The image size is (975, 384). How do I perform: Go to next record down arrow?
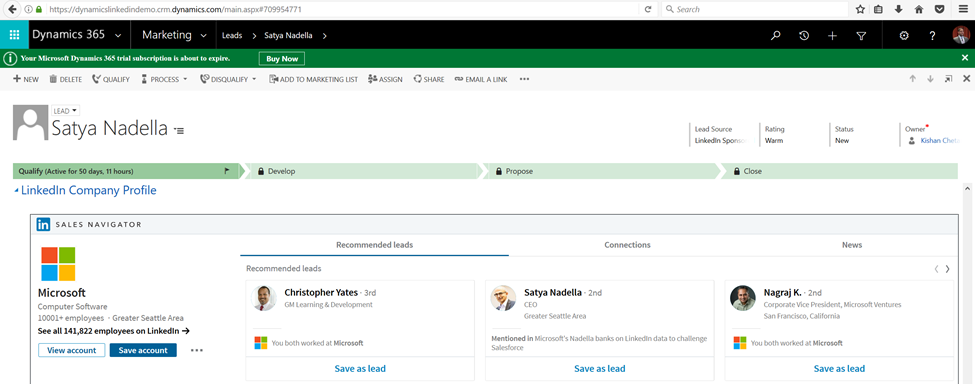tap(930, 79)
